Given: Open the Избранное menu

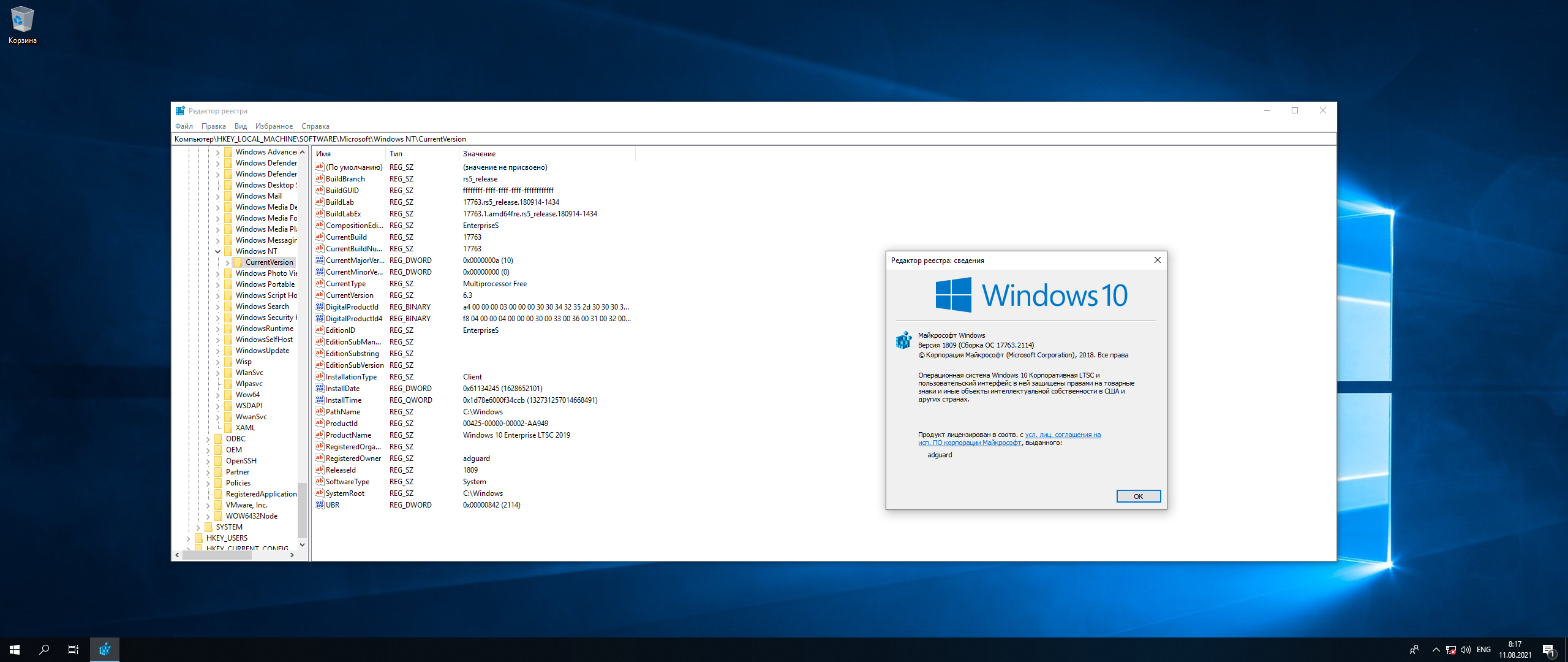Looking at the screenshot, I should (274, 126).
